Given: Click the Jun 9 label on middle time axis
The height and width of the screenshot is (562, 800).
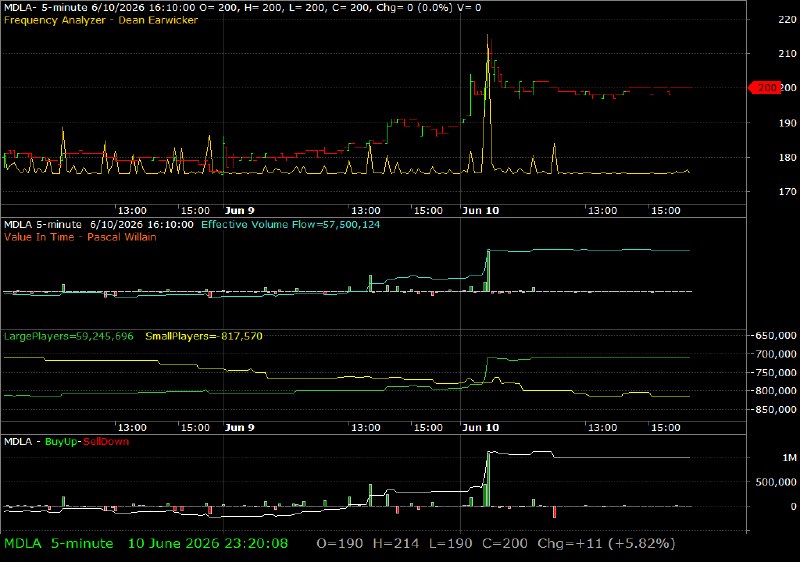Looking at the screenshot, I should pos(239,427).
